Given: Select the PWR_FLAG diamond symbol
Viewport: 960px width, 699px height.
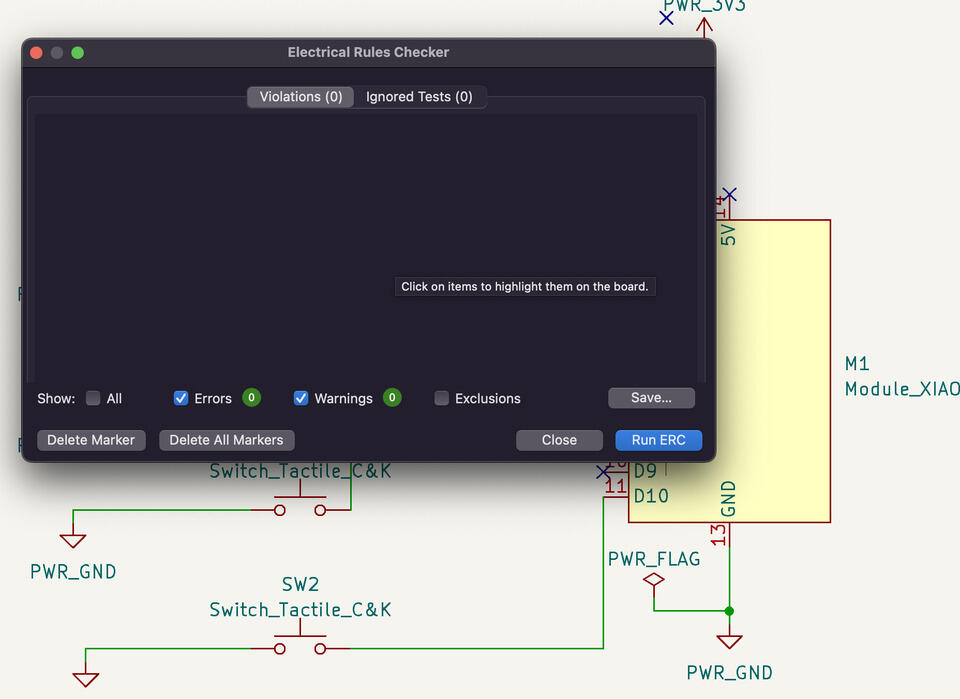Looking at the screenshot, I should coord(654,579).
